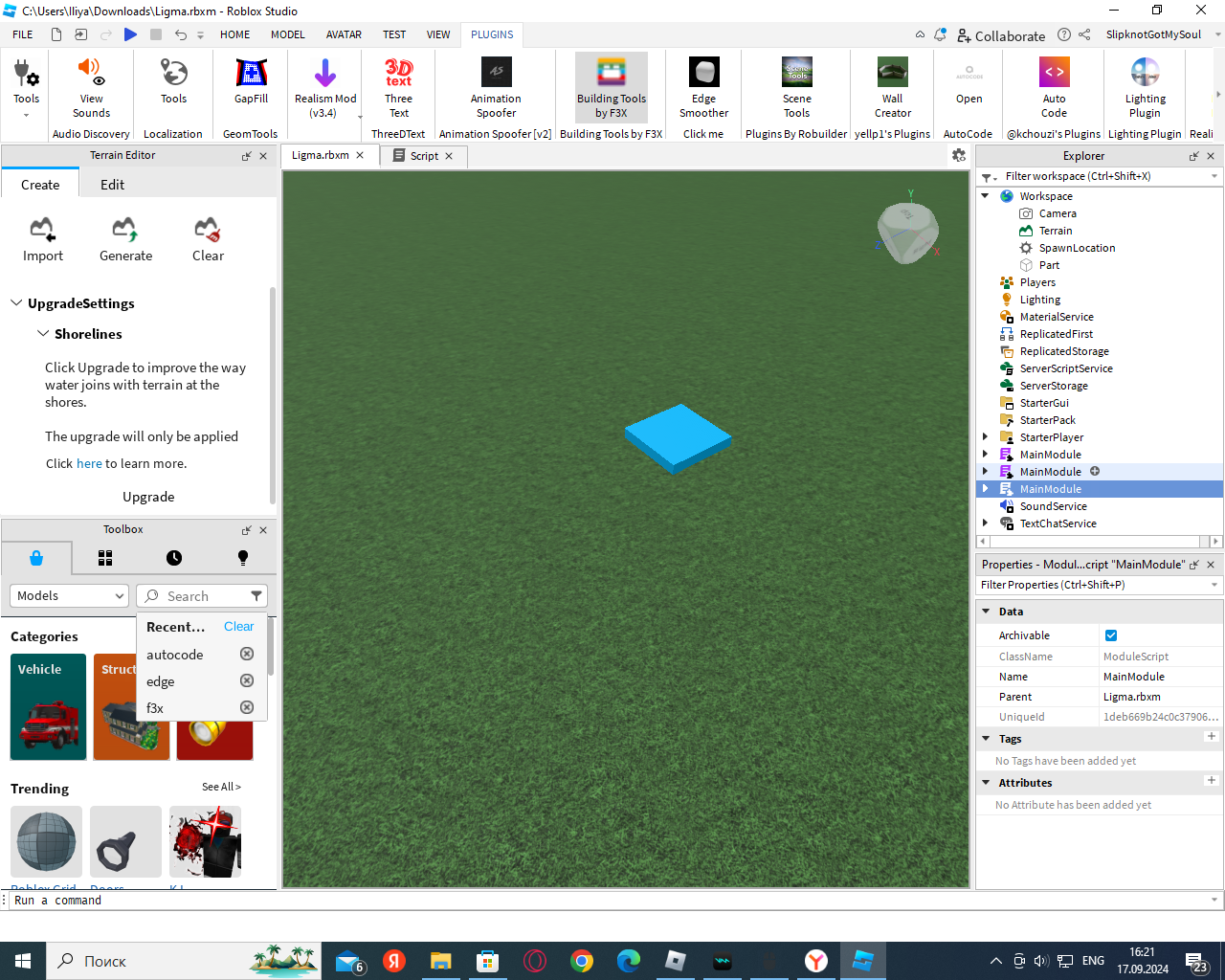This screenshot has height=980, width=1225.
Task: Remove edge from recent searches
Action: (x=247, y=680)
